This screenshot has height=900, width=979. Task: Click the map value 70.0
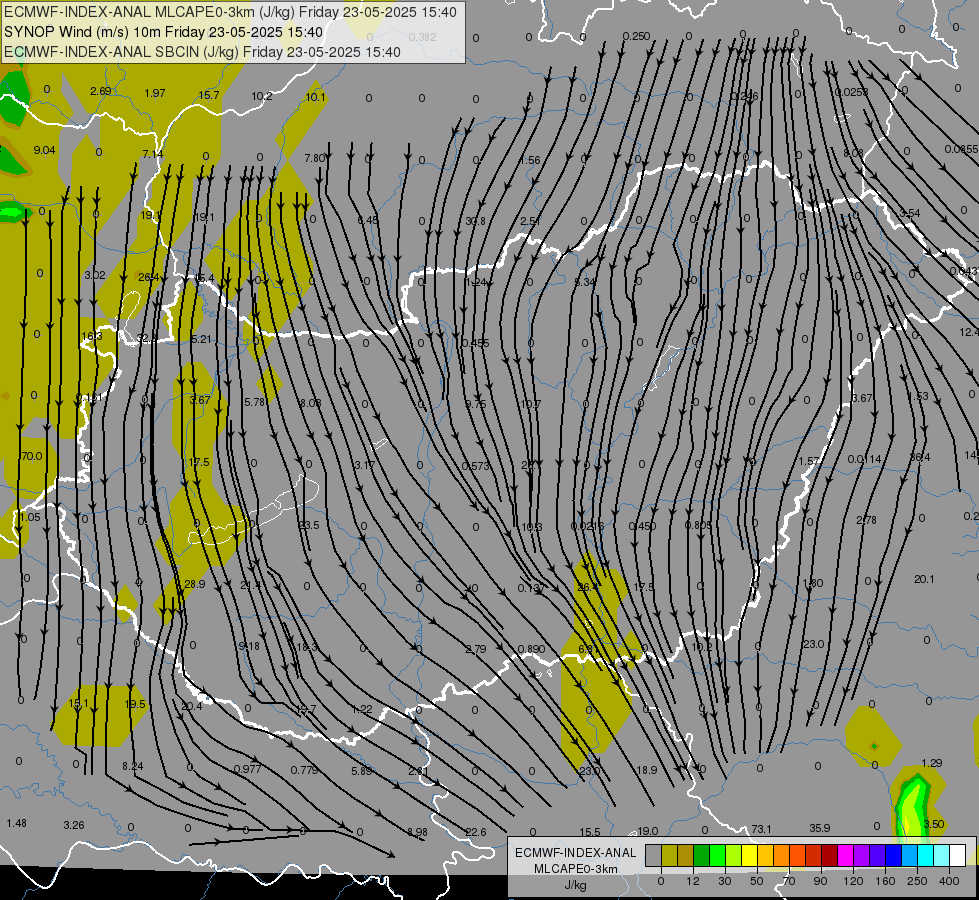click(32, 456)
